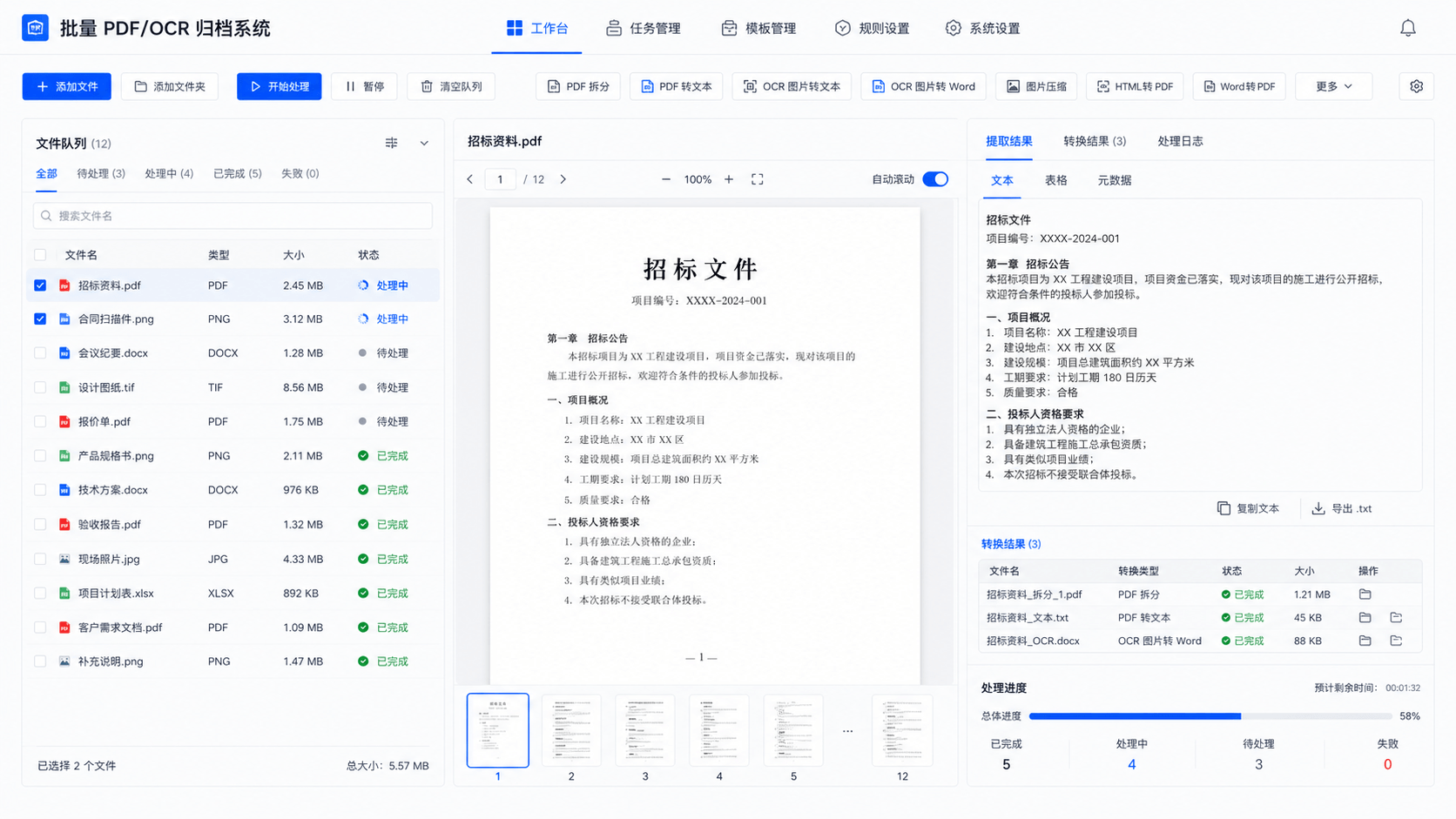Check 产品规格书.png checkbox
Image resolution: width=1456 pixels, height=819 pixels.
coord(40,455)
